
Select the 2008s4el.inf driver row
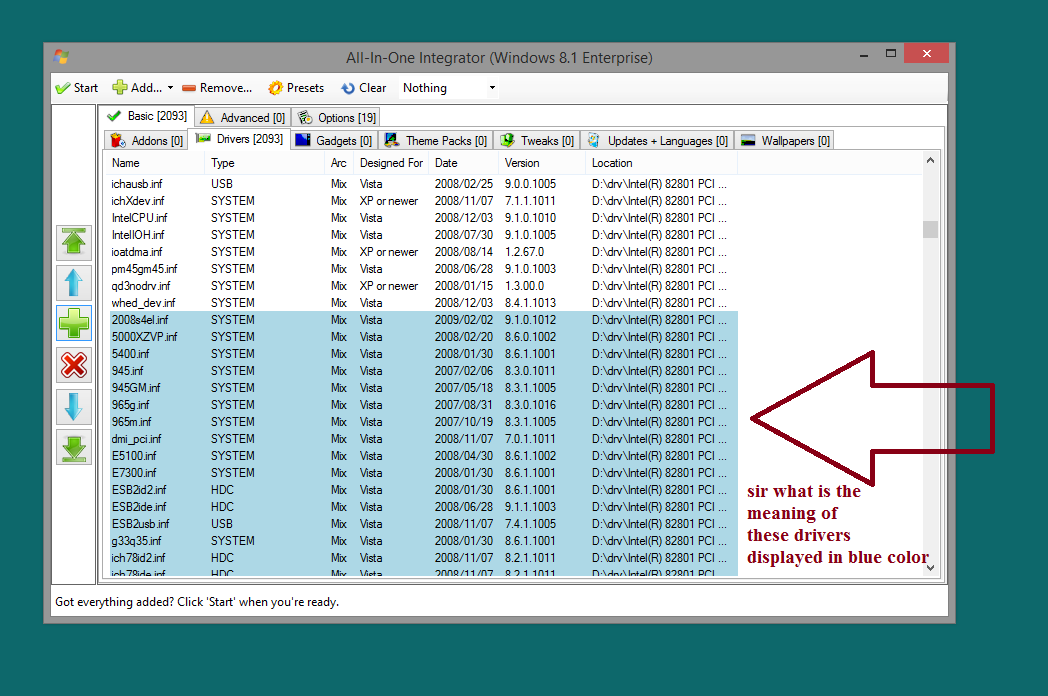(424, 320)
